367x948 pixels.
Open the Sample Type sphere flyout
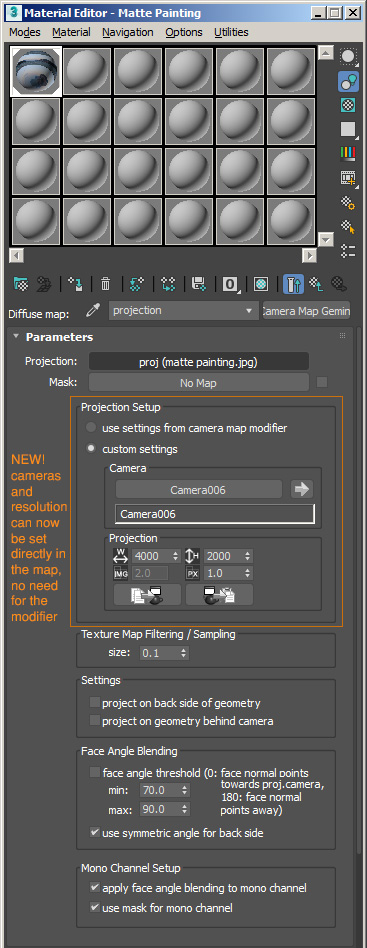(348, 57)
